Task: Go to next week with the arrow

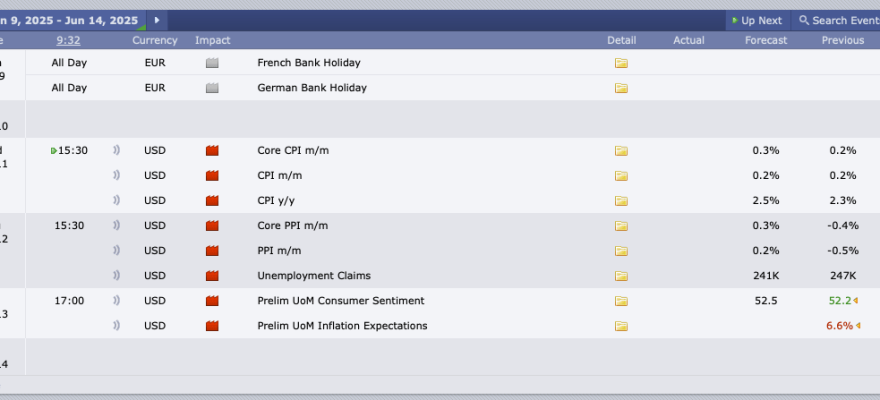Action: coord(157,20)
